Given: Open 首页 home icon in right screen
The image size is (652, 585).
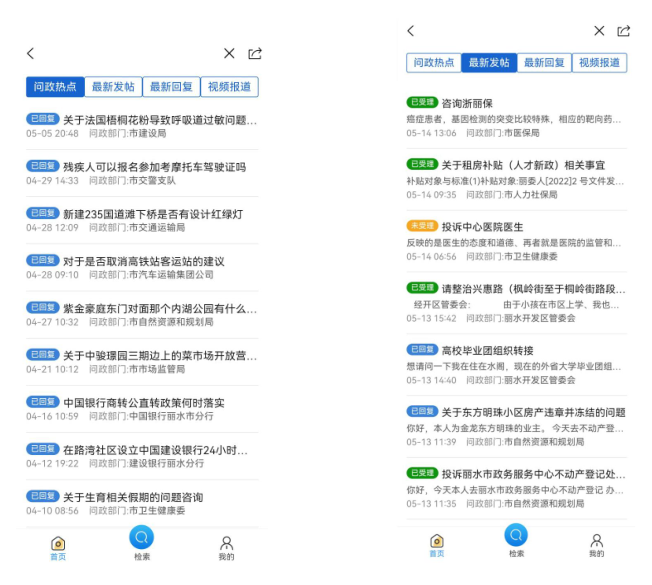Looking at the screenshot, I should pos(437,545).
